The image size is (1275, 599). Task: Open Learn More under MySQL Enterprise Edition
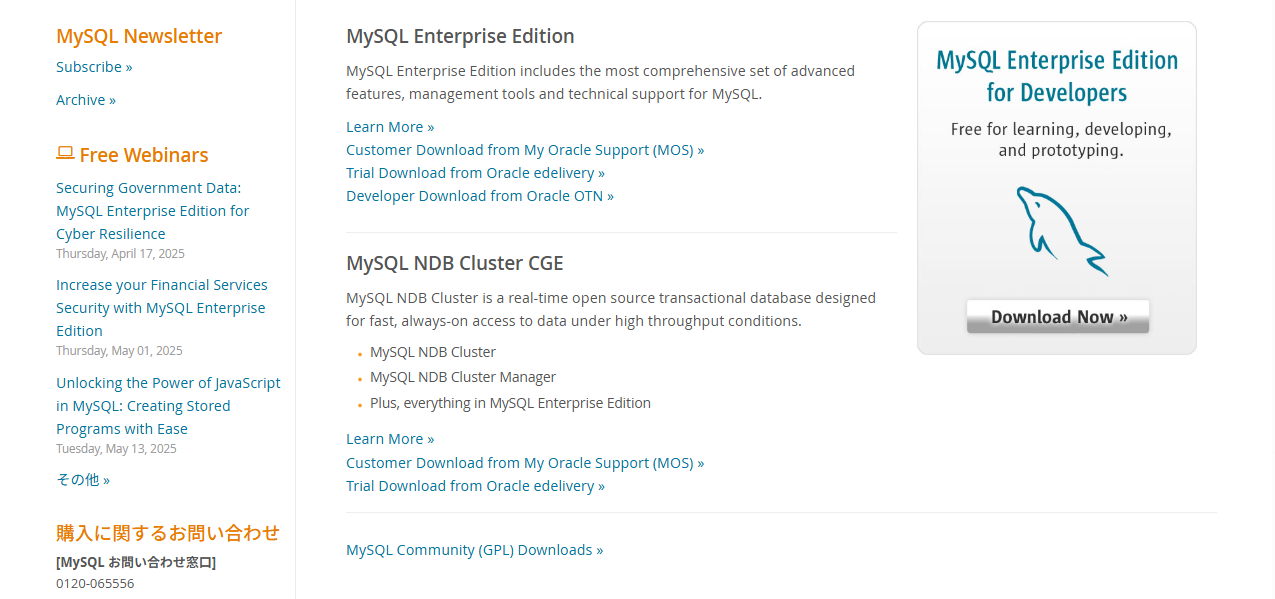click(389, 126)
